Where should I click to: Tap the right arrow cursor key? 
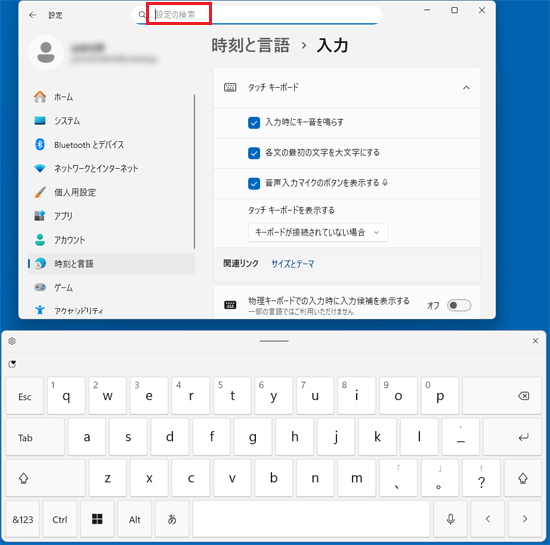[x=525, y=519]
